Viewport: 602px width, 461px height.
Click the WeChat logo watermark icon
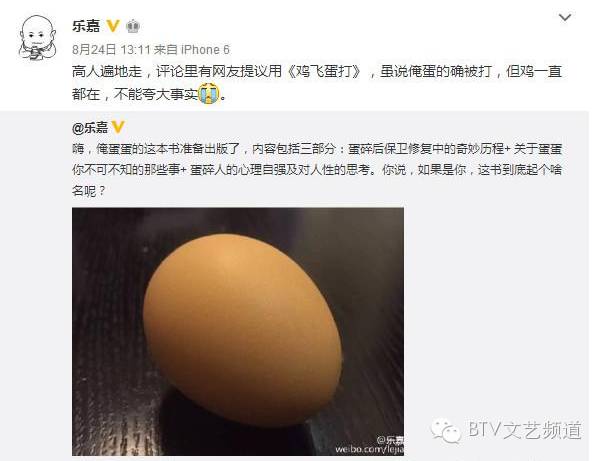pos(445,430)
